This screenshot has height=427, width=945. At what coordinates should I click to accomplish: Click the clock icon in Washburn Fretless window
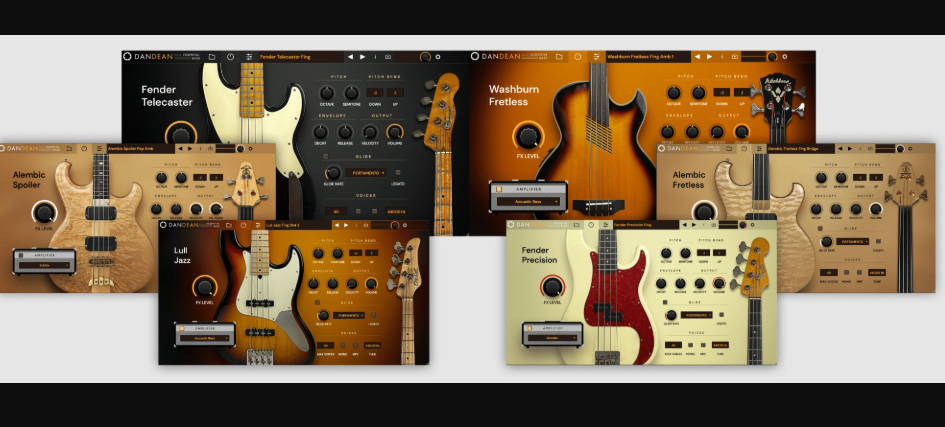point(578,57)
